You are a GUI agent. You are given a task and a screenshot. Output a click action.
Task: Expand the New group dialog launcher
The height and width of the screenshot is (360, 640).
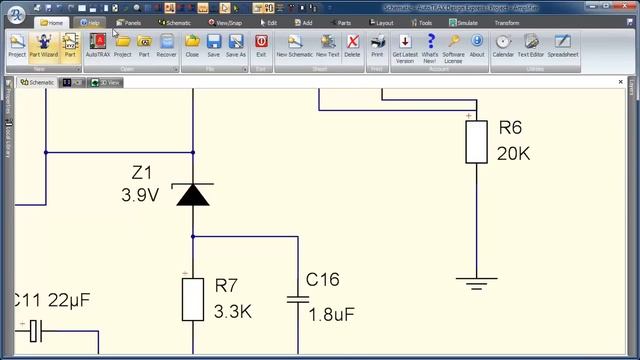(78, 69)
